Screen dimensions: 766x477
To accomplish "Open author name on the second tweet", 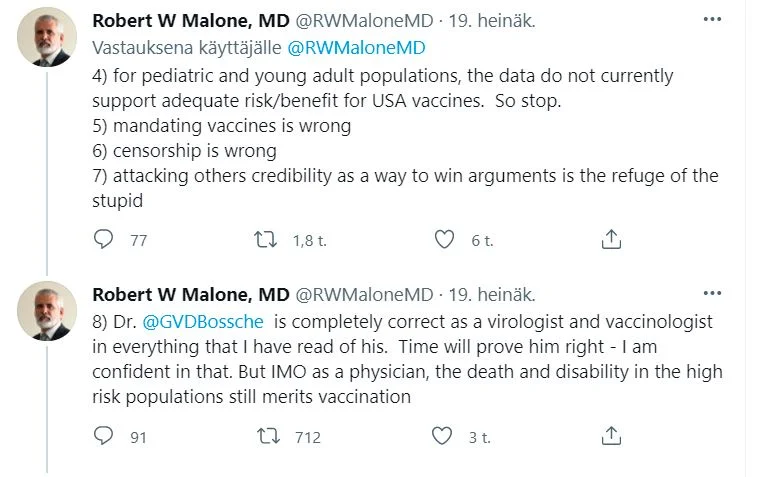I will pos(190,295).
